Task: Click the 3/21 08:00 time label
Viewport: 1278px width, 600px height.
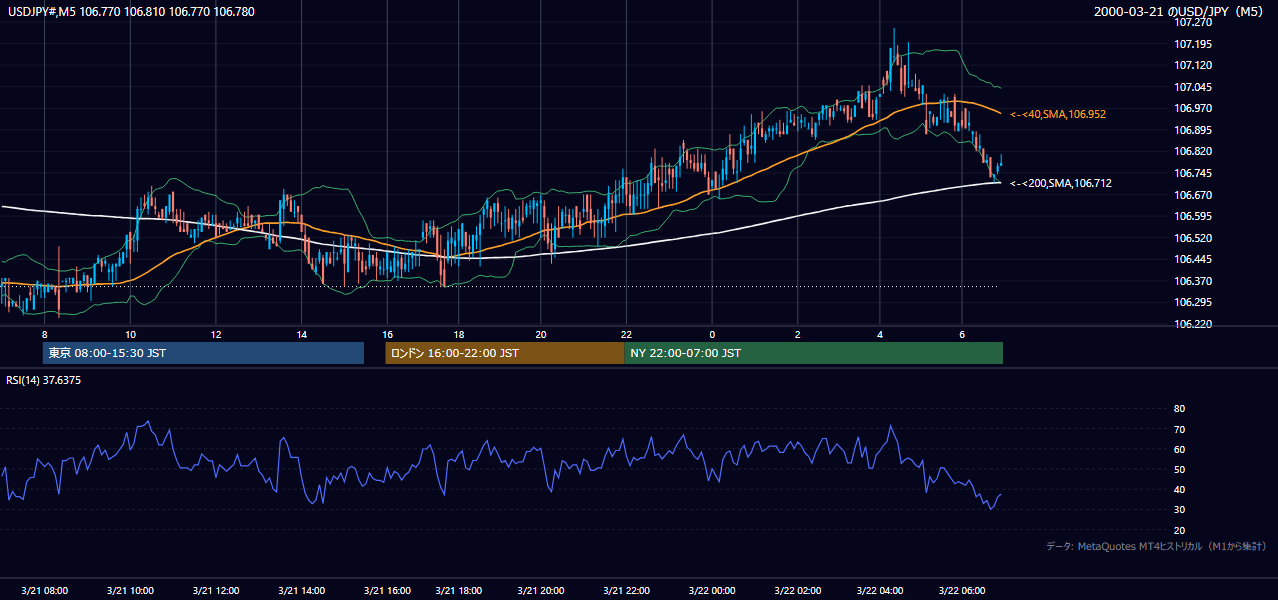Action: 46,591
